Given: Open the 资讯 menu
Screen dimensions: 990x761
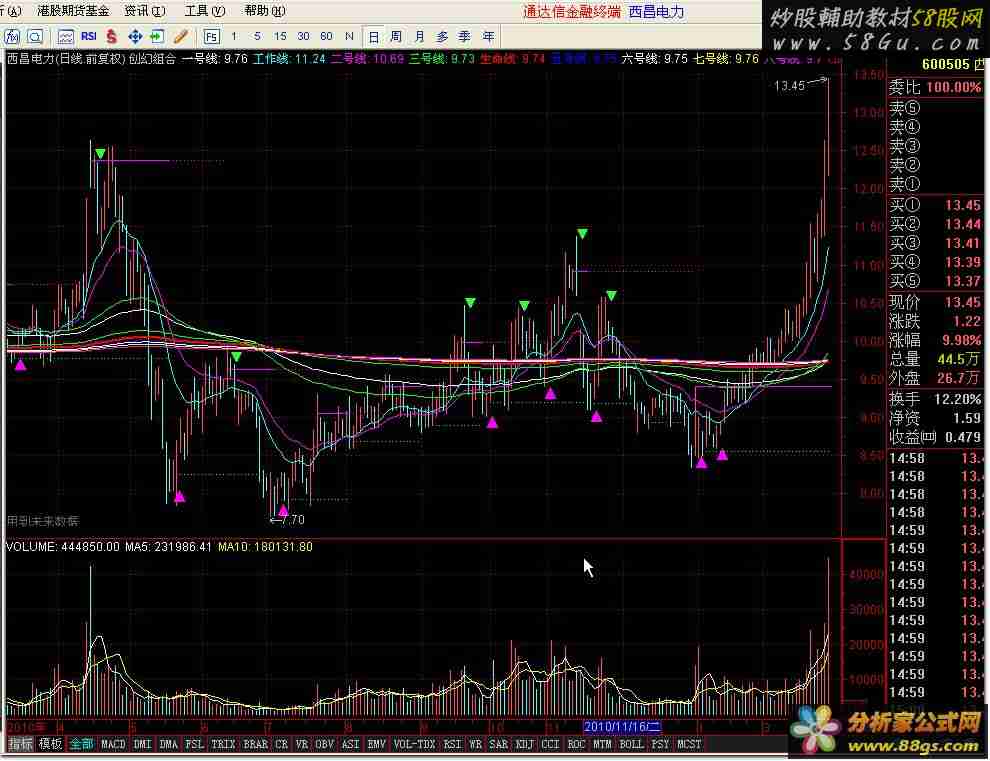Looking at the screenshot, I should (x=144, y=11).
